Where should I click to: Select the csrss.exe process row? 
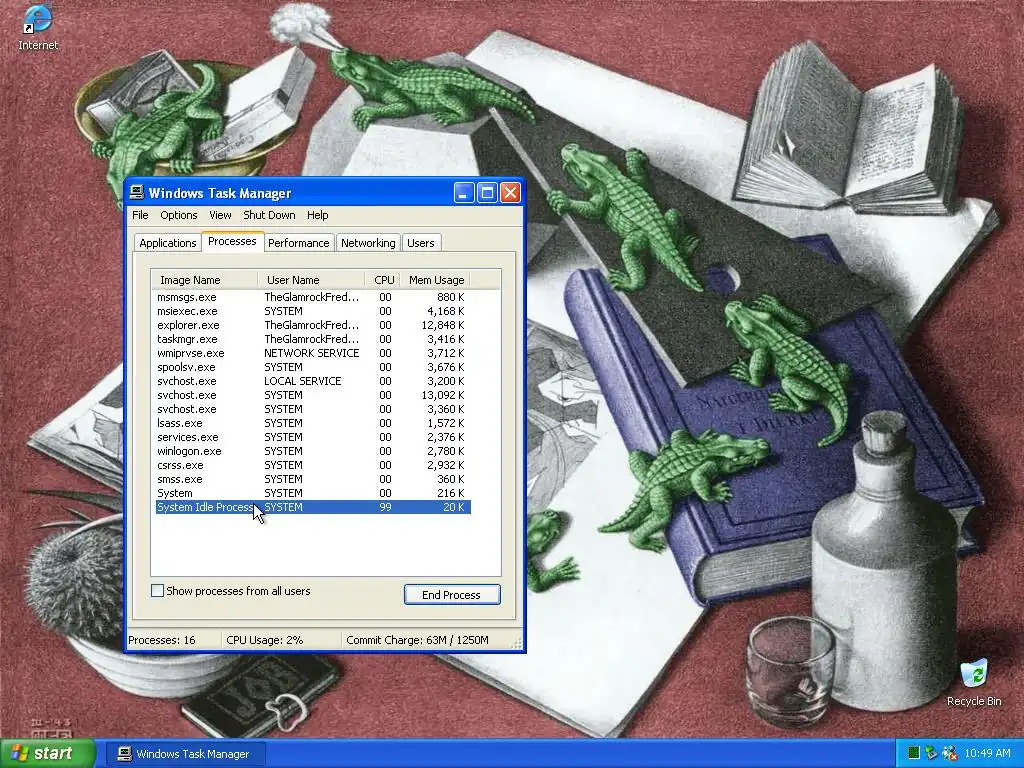pos(313,466)
